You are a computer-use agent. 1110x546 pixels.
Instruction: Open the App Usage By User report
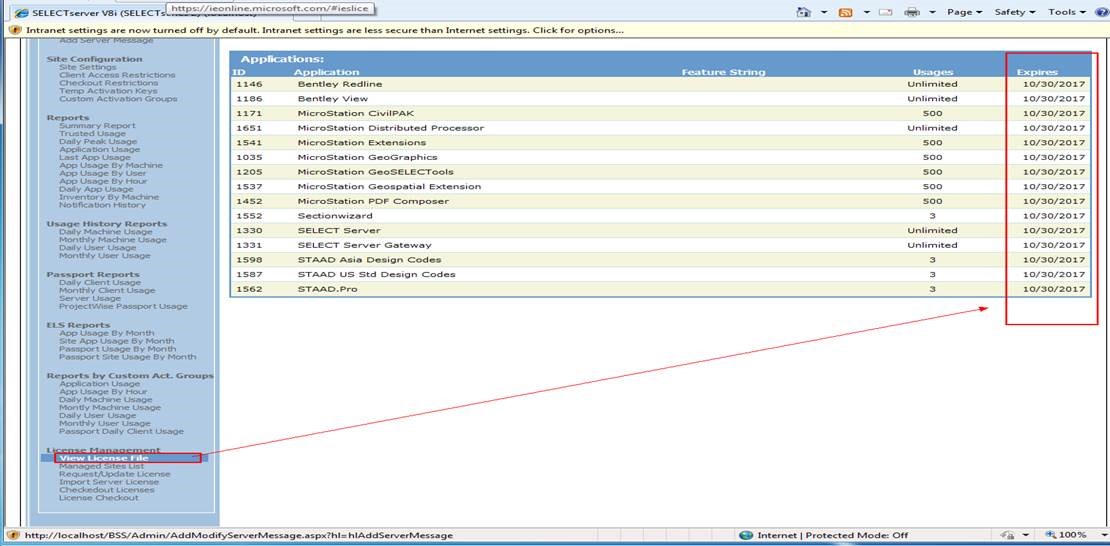103,173
